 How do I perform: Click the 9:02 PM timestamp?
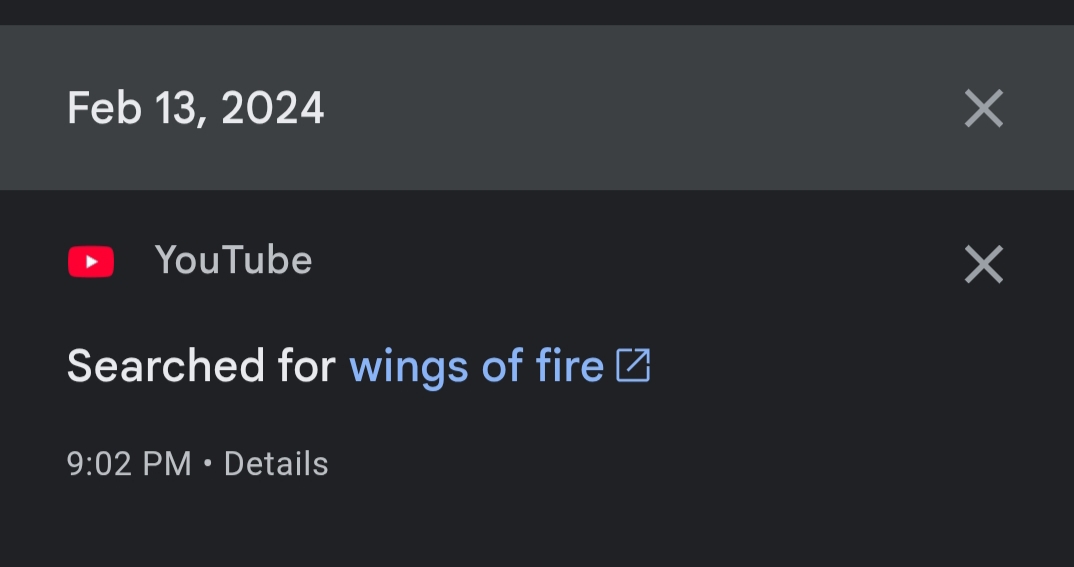(x=129, y=464)
